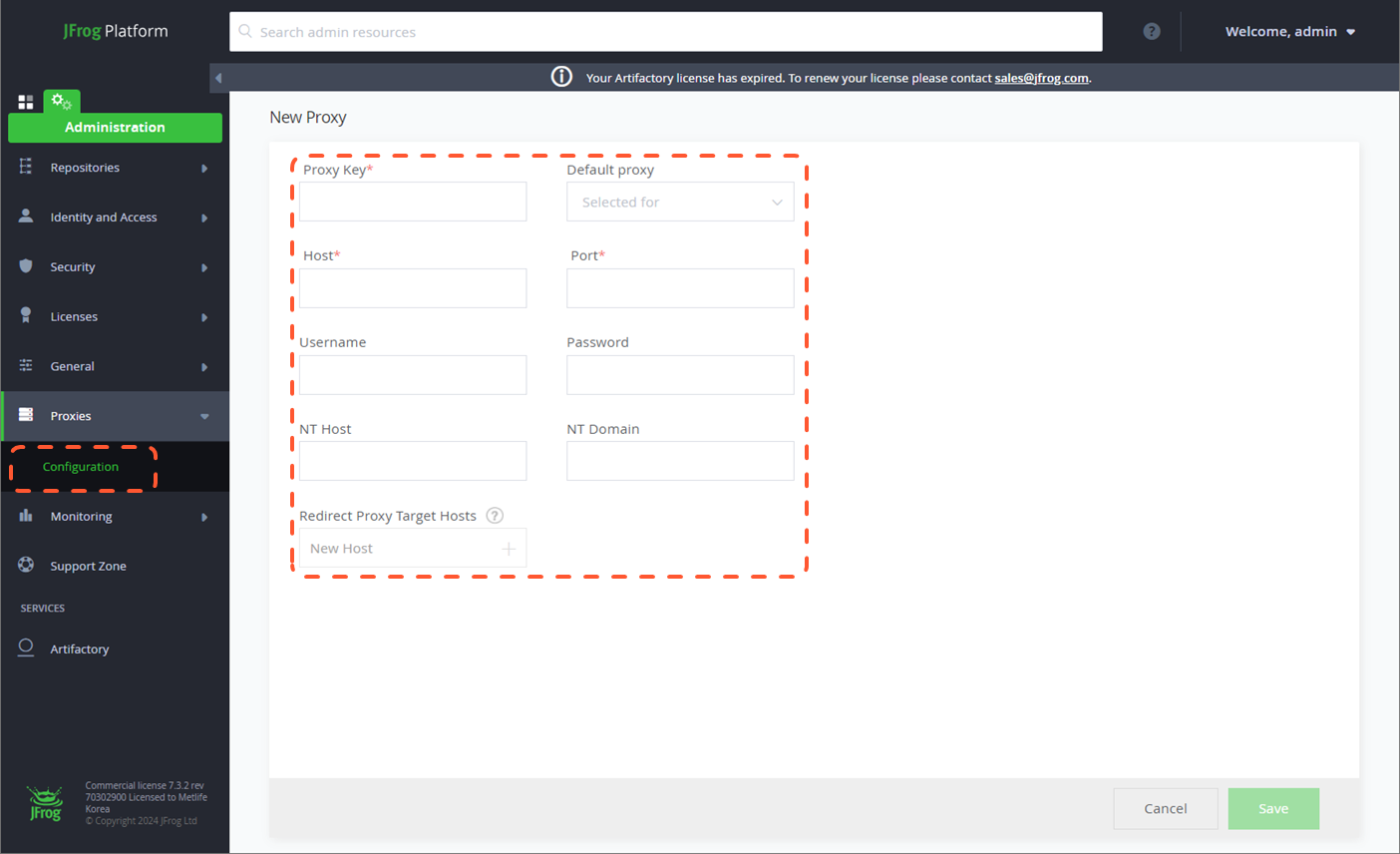The width and height of the screenshot is (1400, 854).
Task: Follow the sales@jfrog.com link
Action: [1041, 78]
